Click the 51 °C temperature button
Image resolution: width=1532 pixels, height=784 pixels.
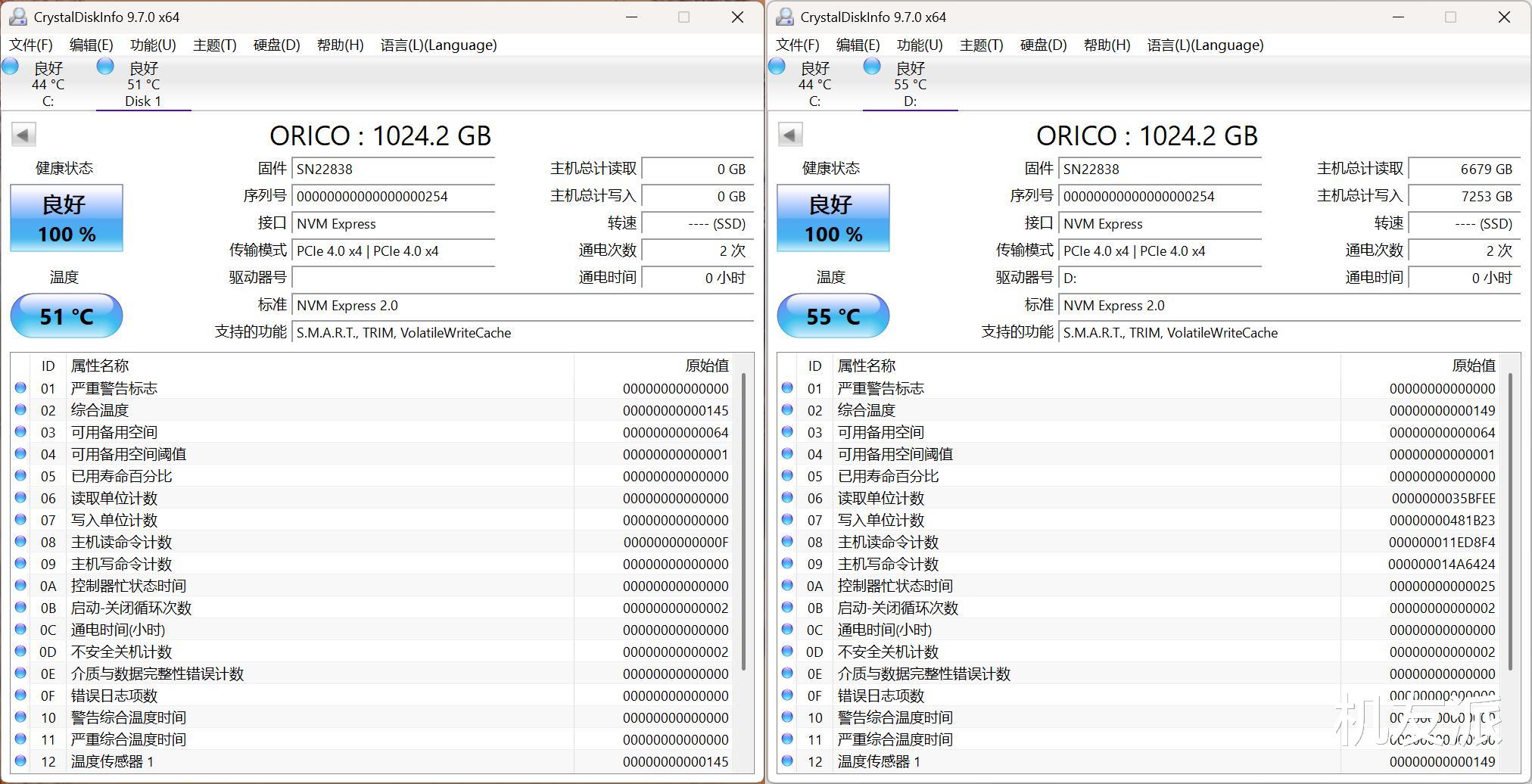[67, 316]
